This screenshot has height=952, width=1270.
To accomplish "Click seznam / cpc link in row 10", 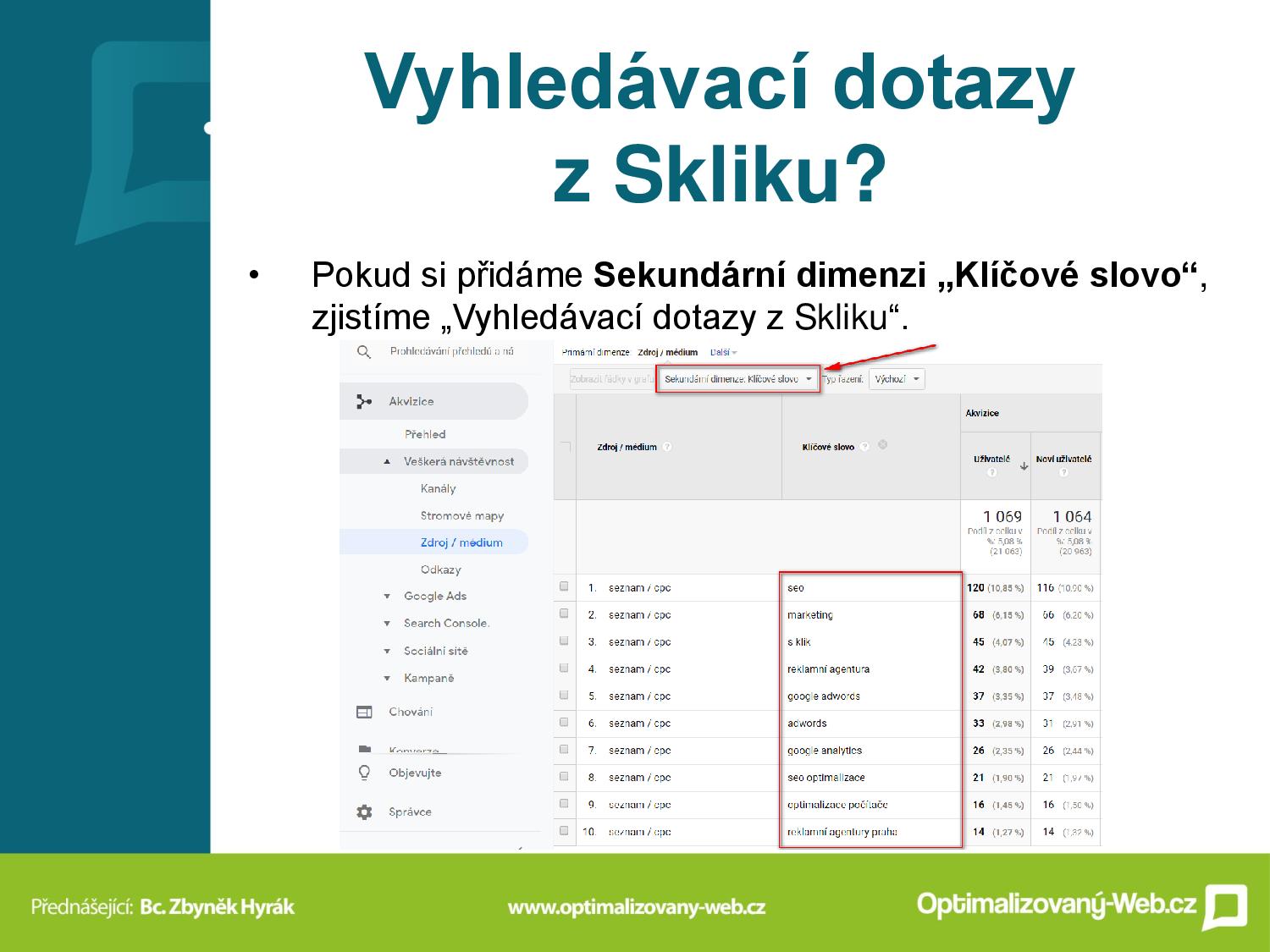I will click(639, 831).
